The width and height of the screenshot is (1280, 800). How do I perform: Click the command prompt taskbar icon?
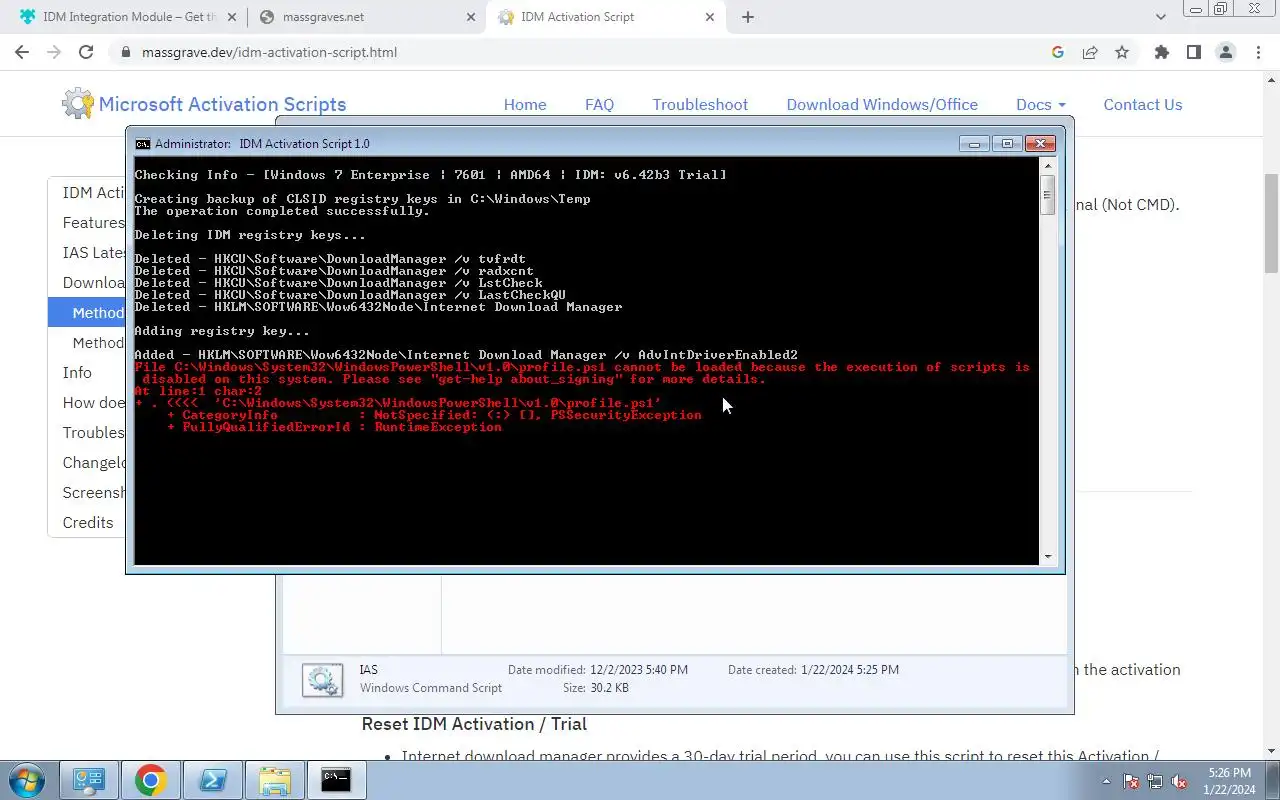coord(337,780)
